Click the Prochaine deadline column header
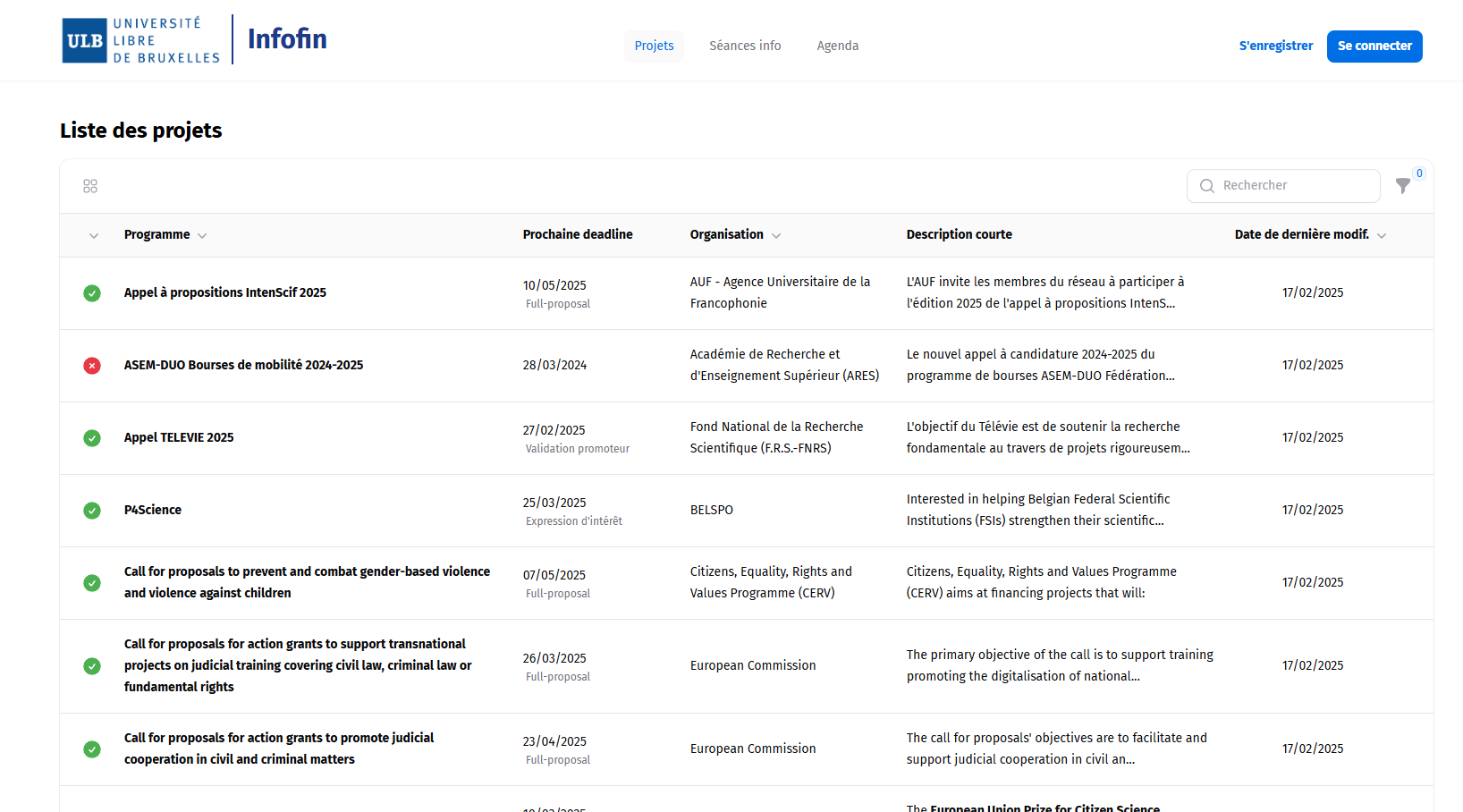 click(578, 234)
